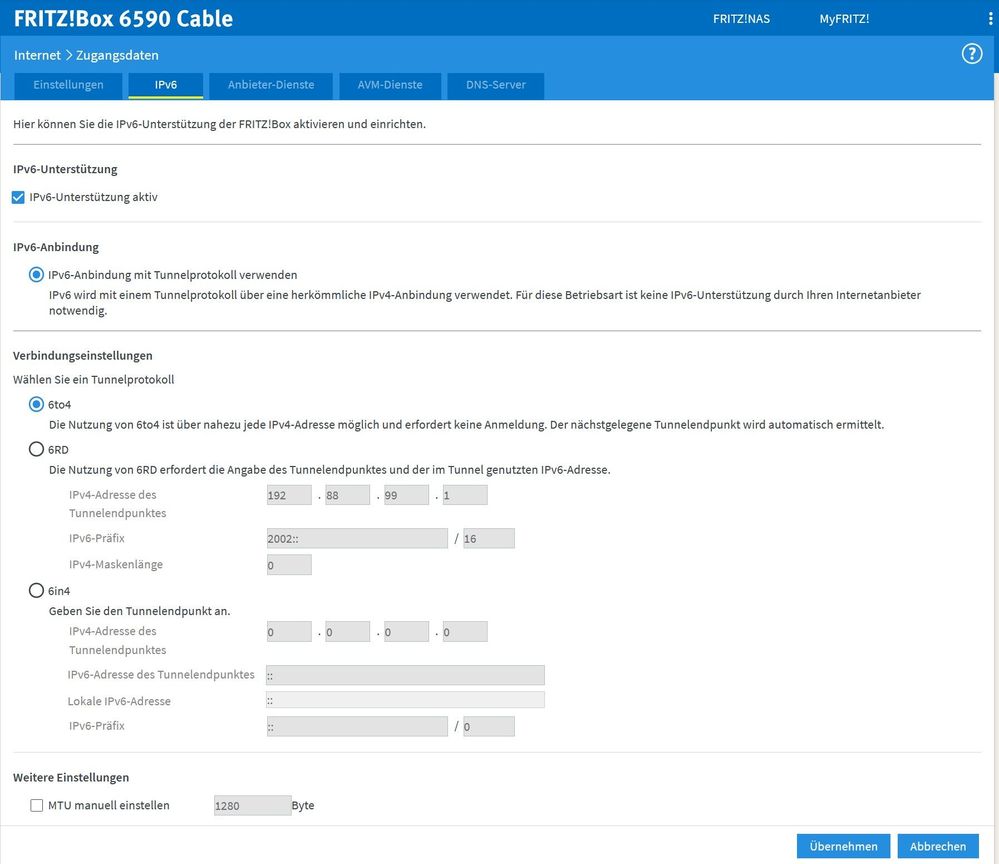The image size is (999, 864).
Task: Click the Übernehmen button
Action: coord(844,846)
